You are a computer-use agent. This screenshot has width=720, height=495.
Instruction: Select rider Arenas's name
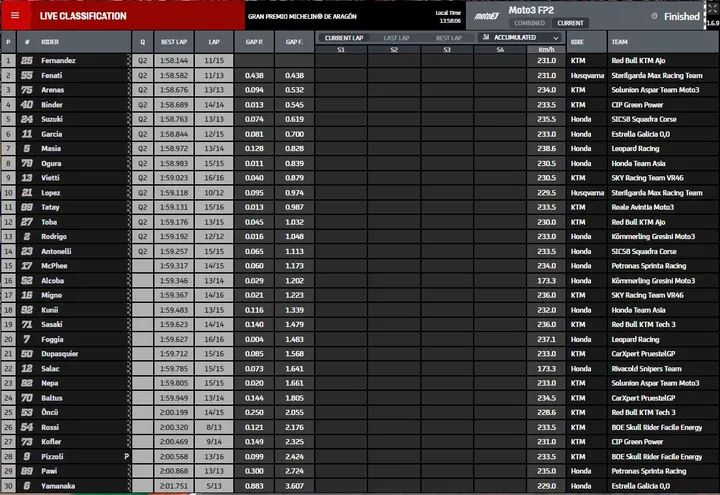[52, 90]
